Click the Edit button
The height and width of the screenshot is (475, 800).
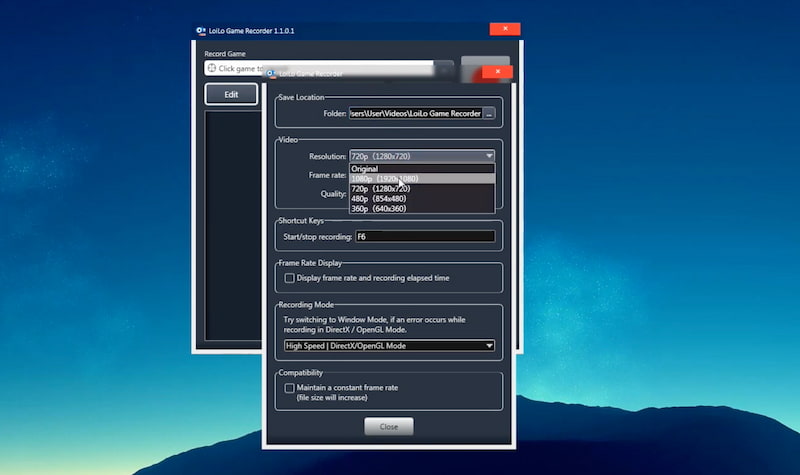click(x=231, y=94)
